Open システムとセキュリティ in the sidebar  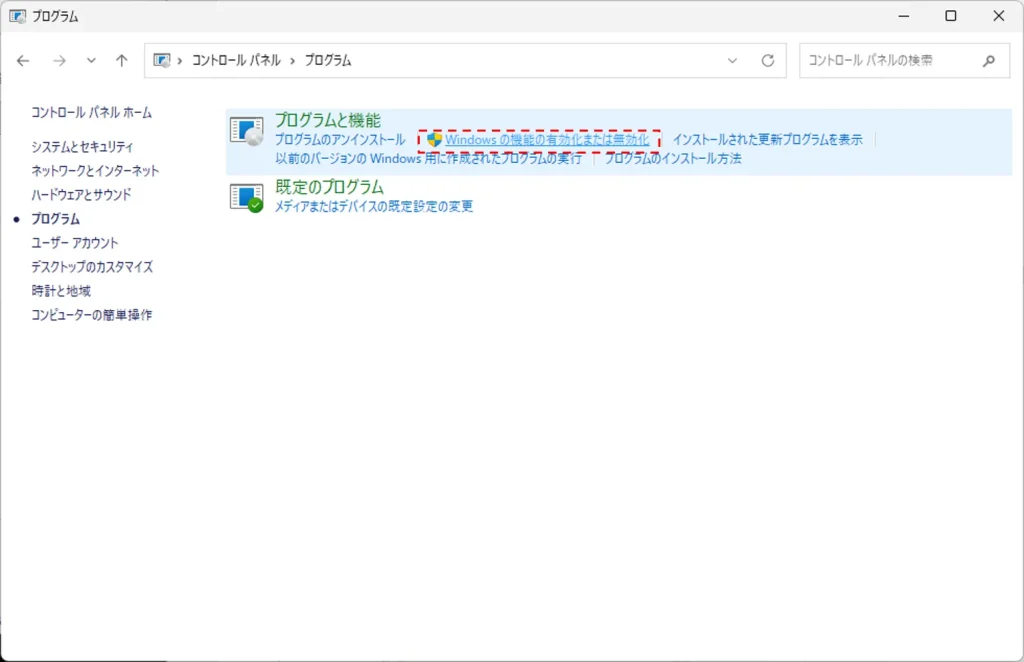(81, 147)
